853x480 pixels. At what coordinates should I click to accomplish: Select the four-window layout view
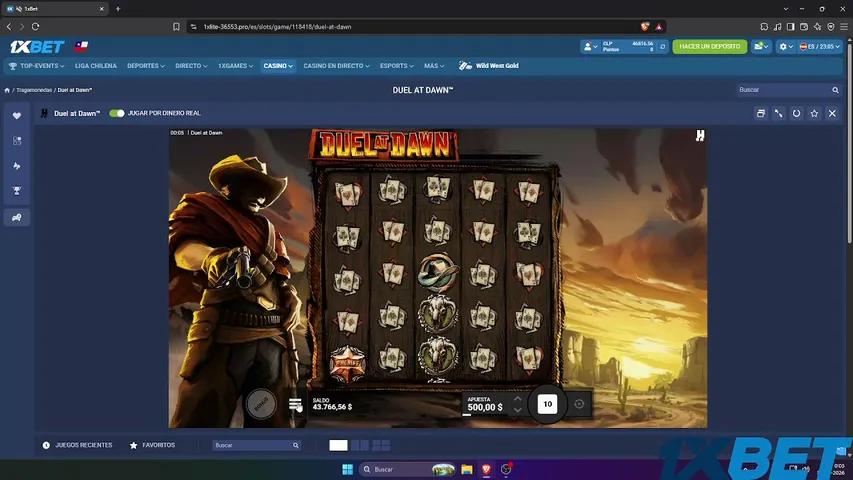click(x=381, y=445)
